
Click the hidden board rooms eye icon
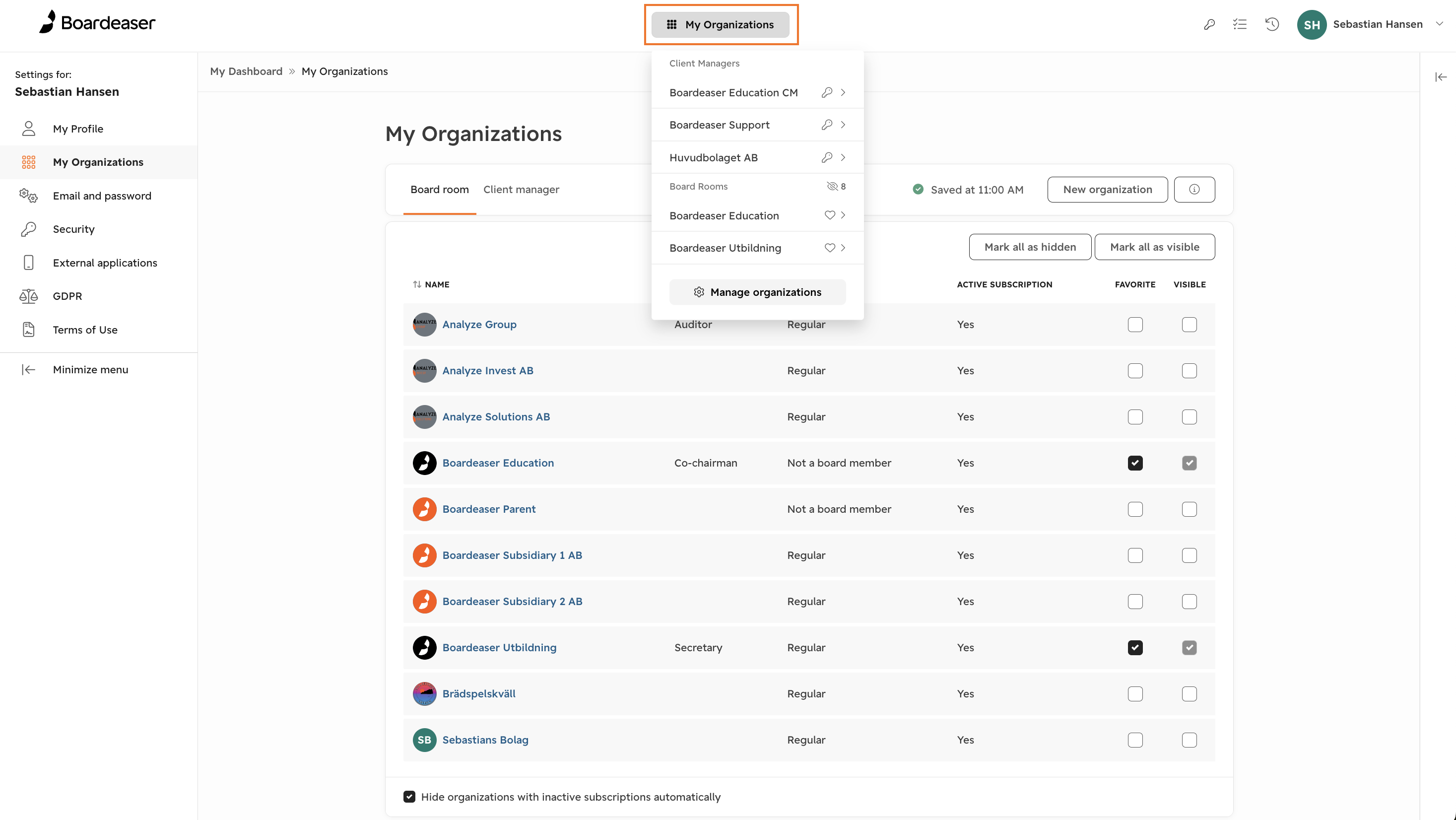point(832,186)
